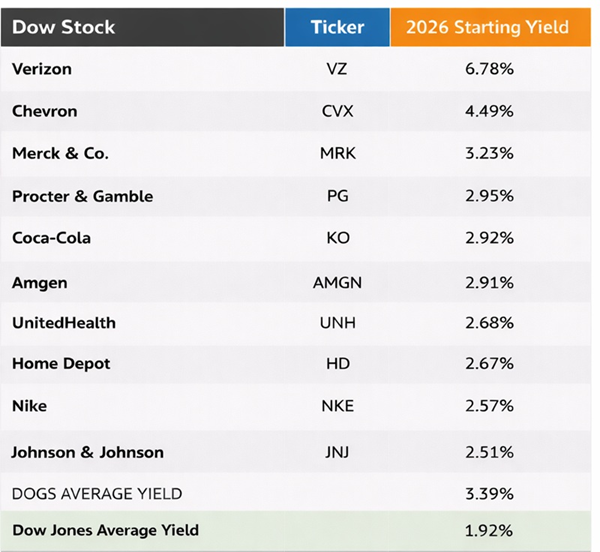The height and width of the screenshot is (552, 600).
Task: Click the UNH ticker cell
Action: (337, 323)
